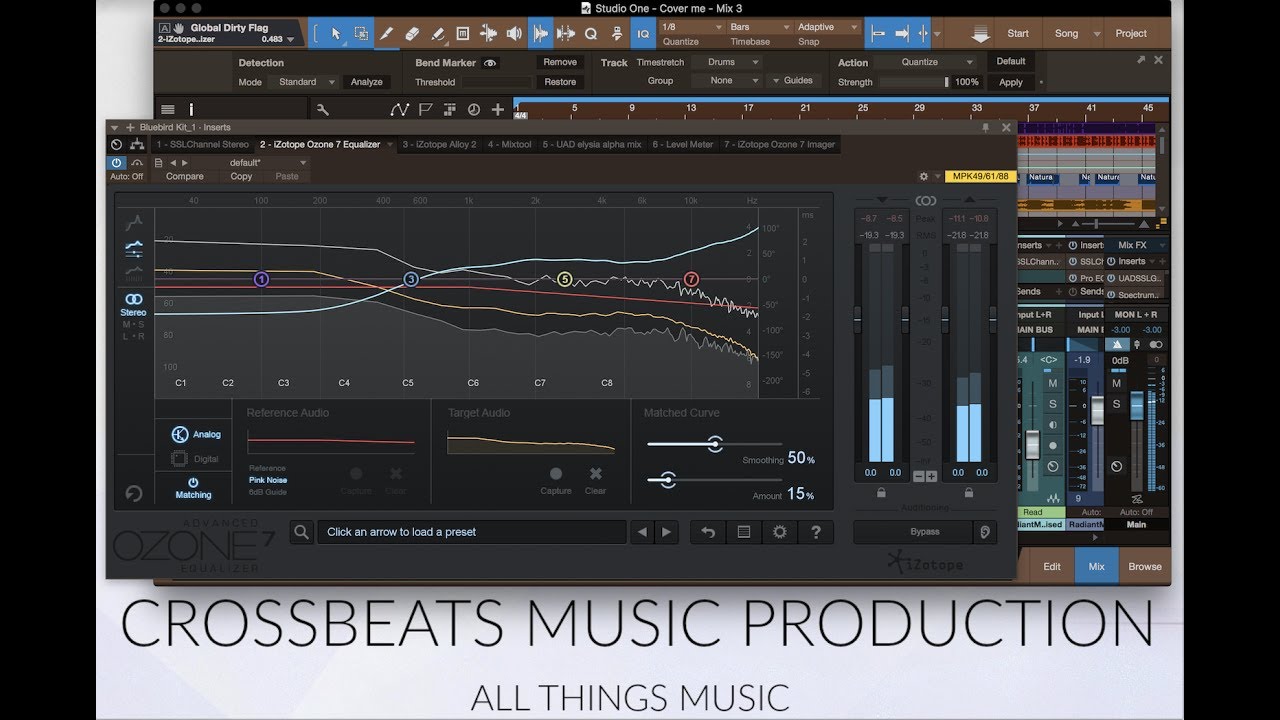This screenshot has height=720, width=1280.
Task: Switch to 5 - UAD elysia alpha mix tab
Action: pyautogui.click(x=592, y=144)
